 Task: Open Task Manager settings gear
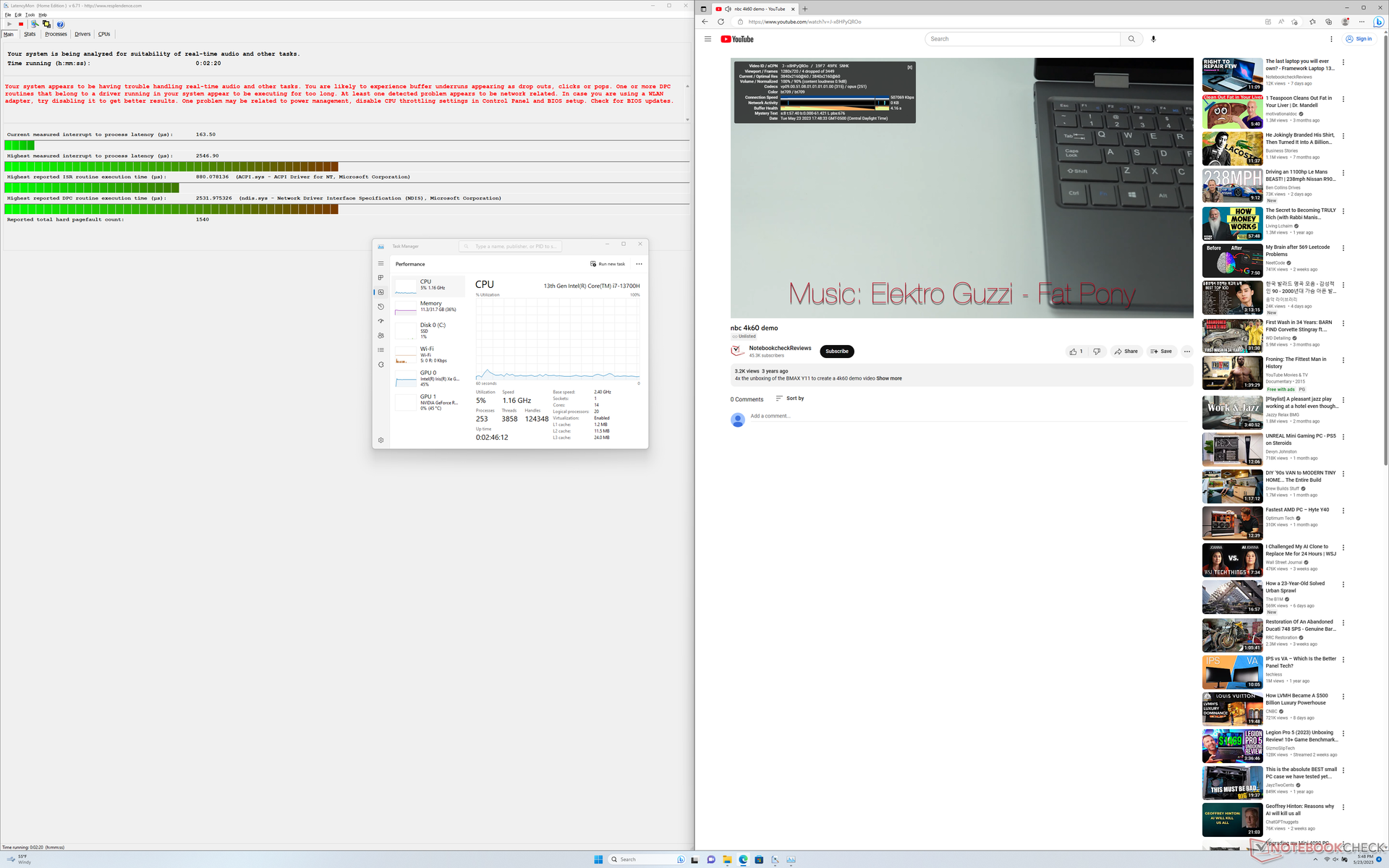(381, 440)
